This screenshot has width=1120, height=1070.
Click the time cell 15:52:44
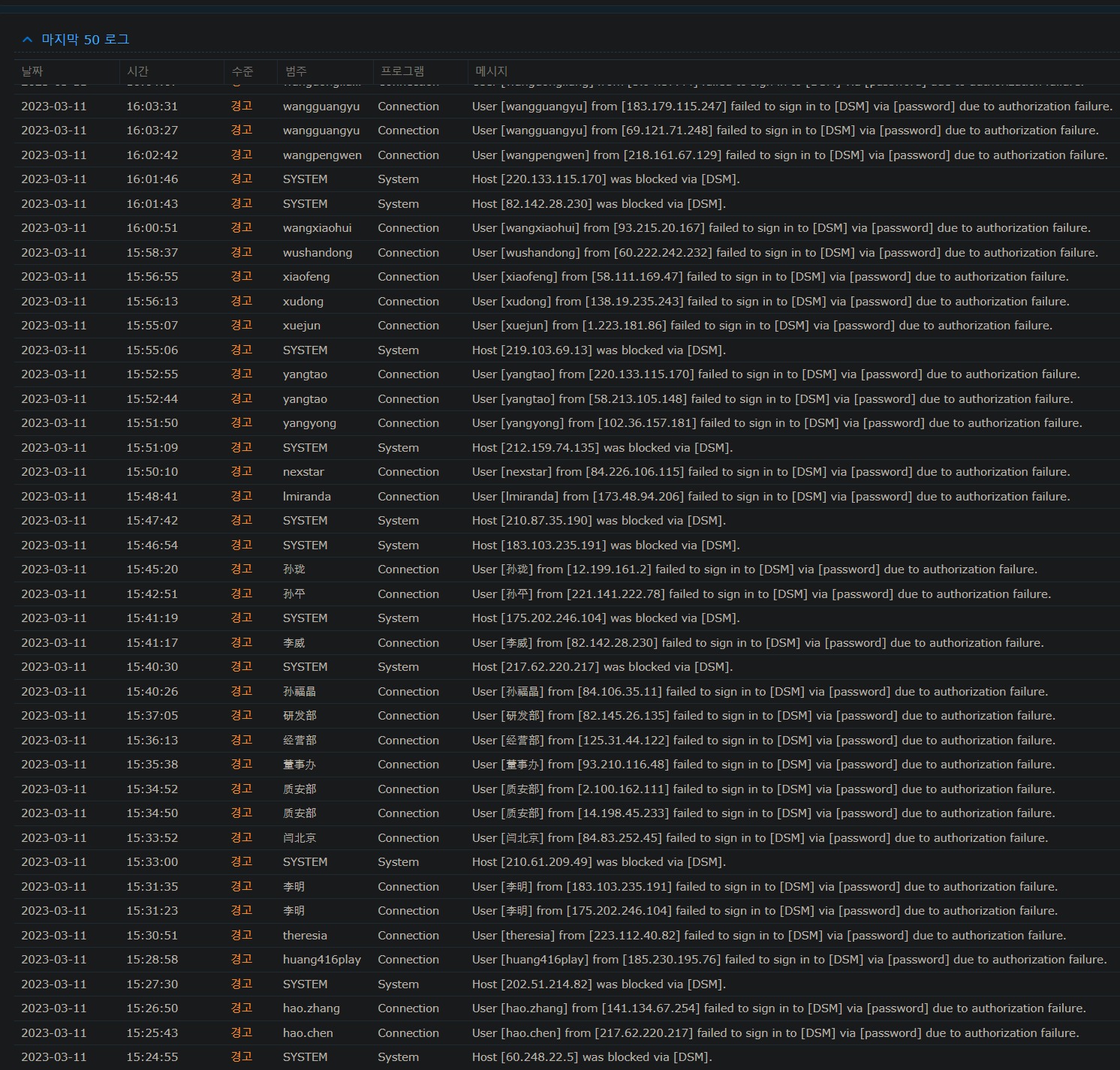152,399
